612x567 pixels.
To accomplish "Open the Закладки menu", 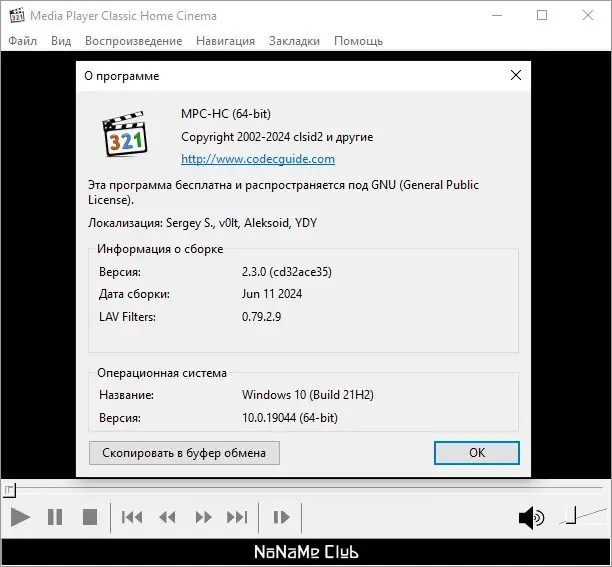I will [294, 41].
